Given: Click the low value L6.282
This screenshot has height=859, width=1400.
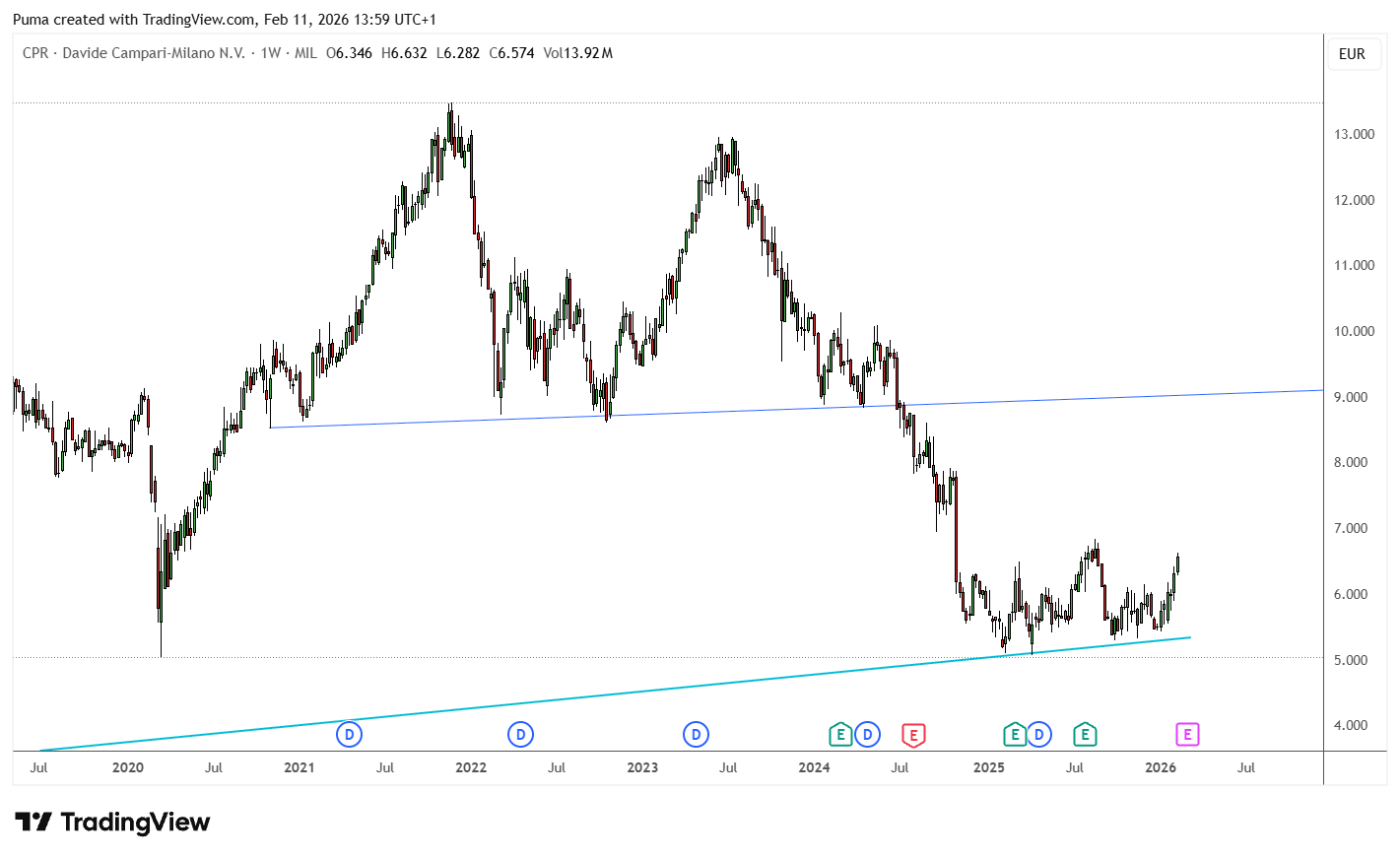Looking at the screenshot, I should 458,53.
